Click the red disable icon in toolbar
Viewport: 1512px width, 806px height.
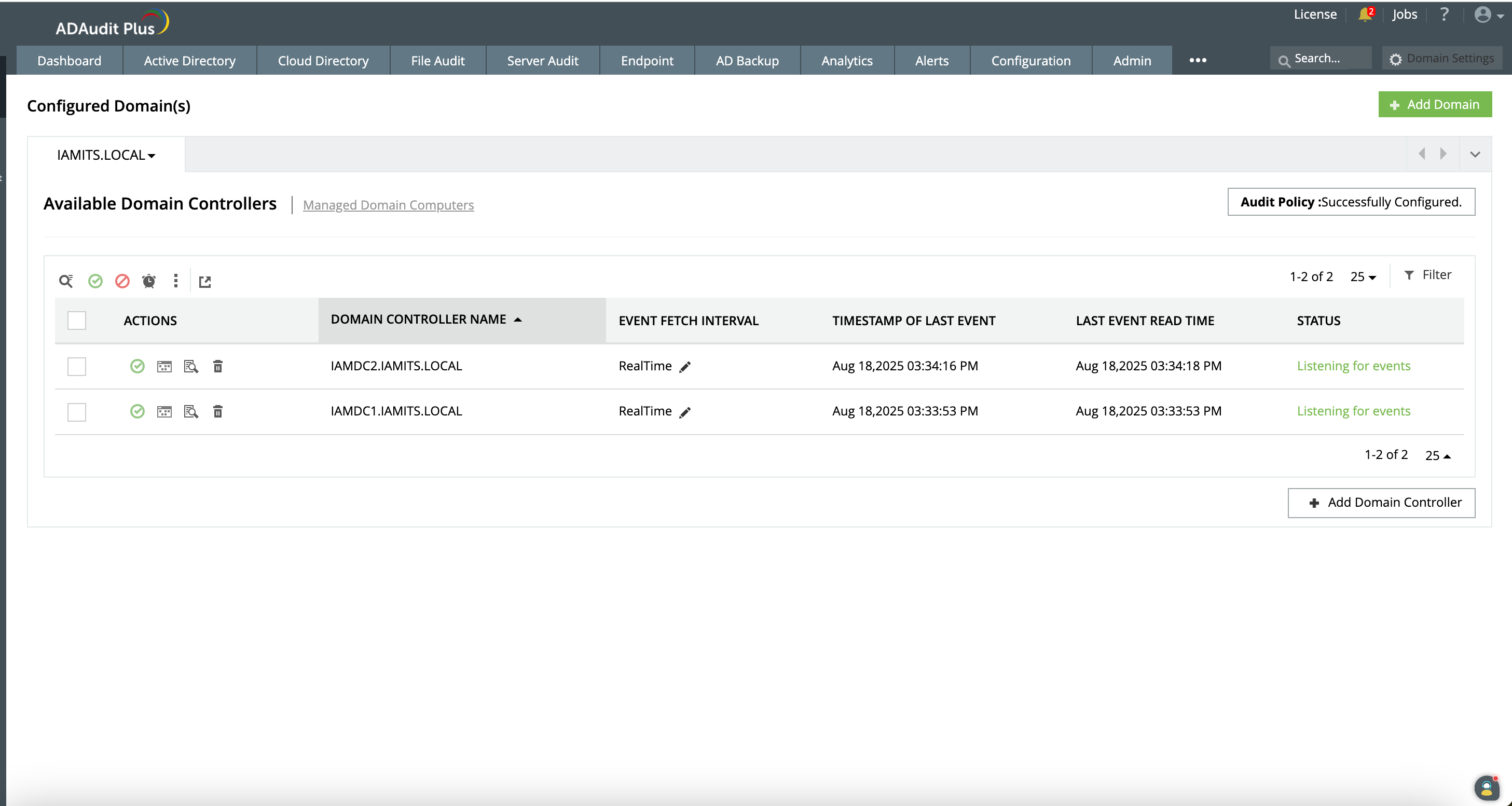[x=122, y=282]
